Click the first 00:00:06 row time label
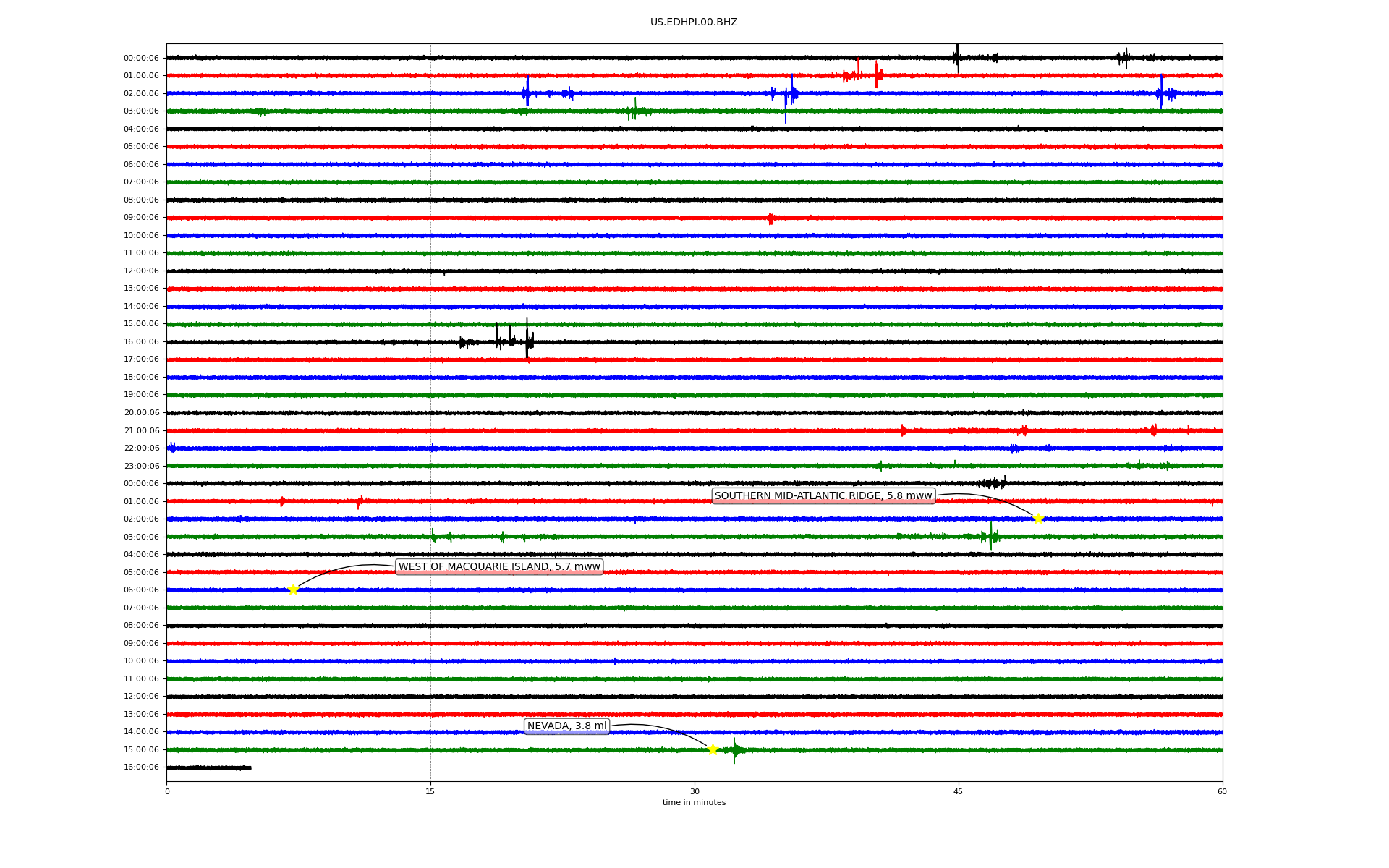Image resolution: width=1389 pixels, height=868 pixels. [141, 58]
